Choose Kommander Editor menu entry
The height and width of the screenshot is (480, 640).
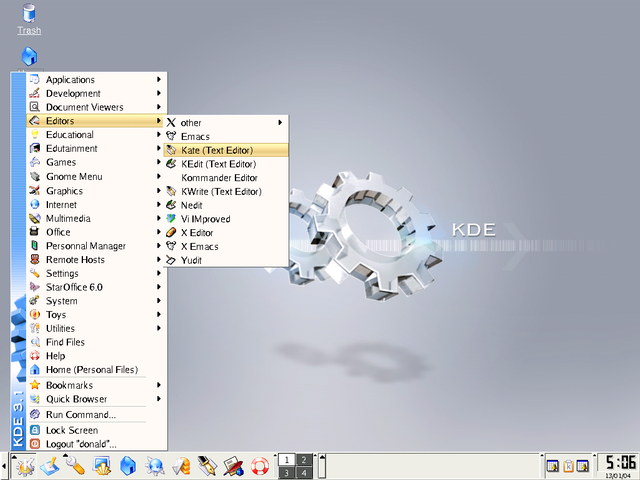tap(226, 178)
